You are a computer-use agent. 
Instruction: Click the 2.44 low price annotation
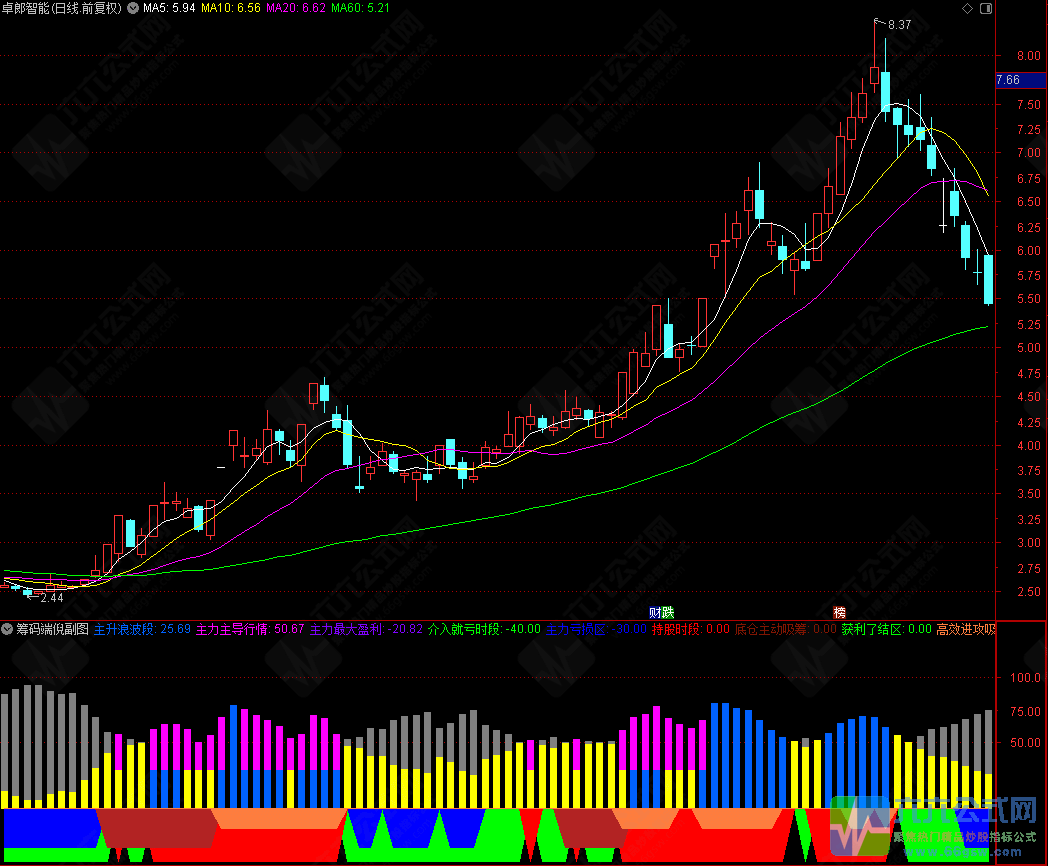pos(51,597)
